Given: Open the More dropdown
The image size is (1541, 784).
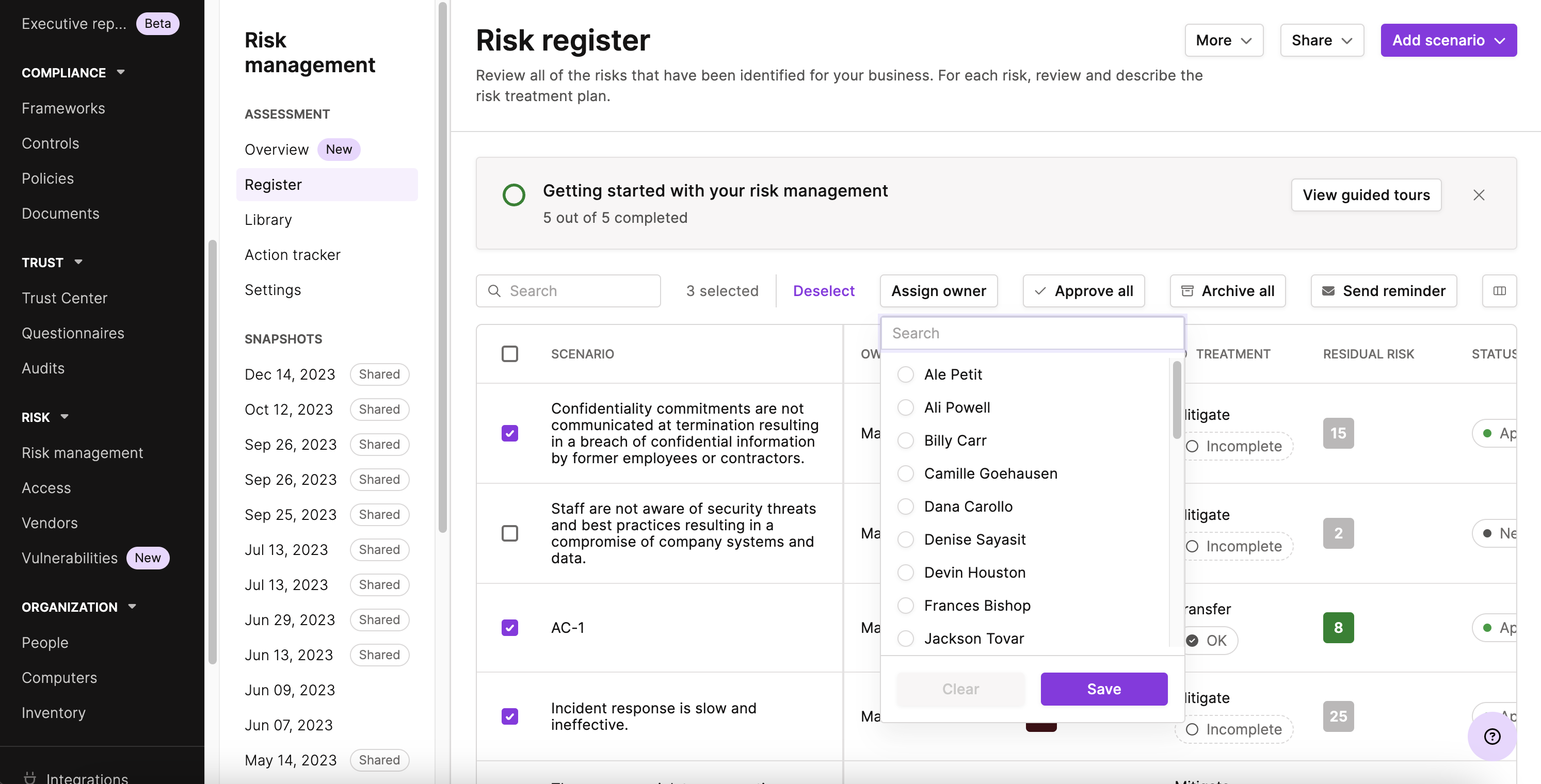Looking at the screenshot, I should tap(1223, 40).
